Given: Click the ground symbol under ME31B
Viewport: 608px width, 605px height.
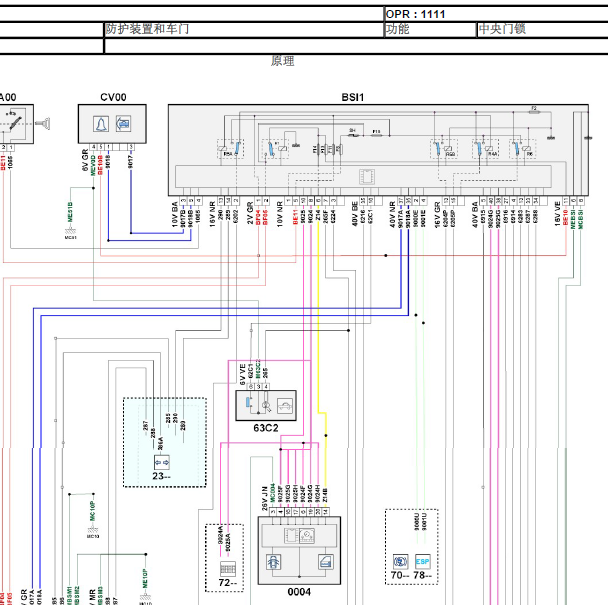Looking at the screenshot, I should coord(71,233).
